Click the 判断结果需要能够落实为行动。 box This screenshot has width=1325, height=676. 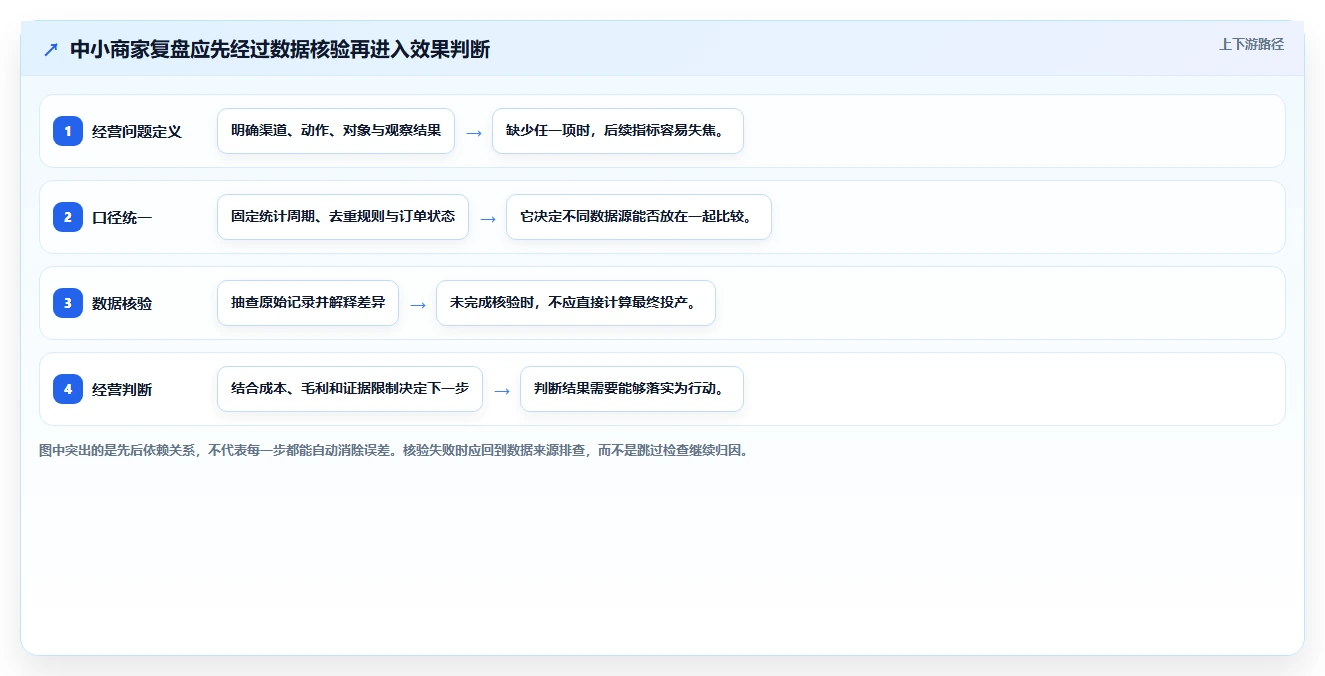tap(632, 389)
